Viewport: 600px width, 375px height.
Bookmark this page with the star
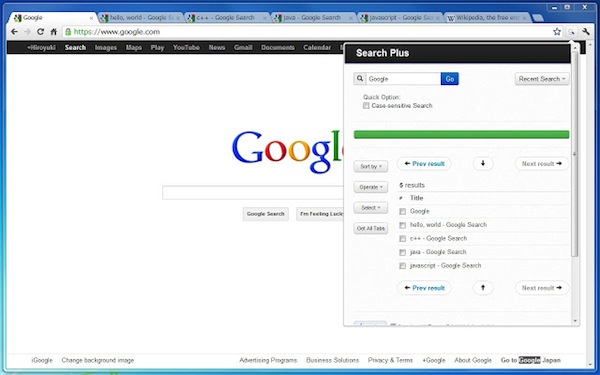pyautogui.click(x=557, y=32)
